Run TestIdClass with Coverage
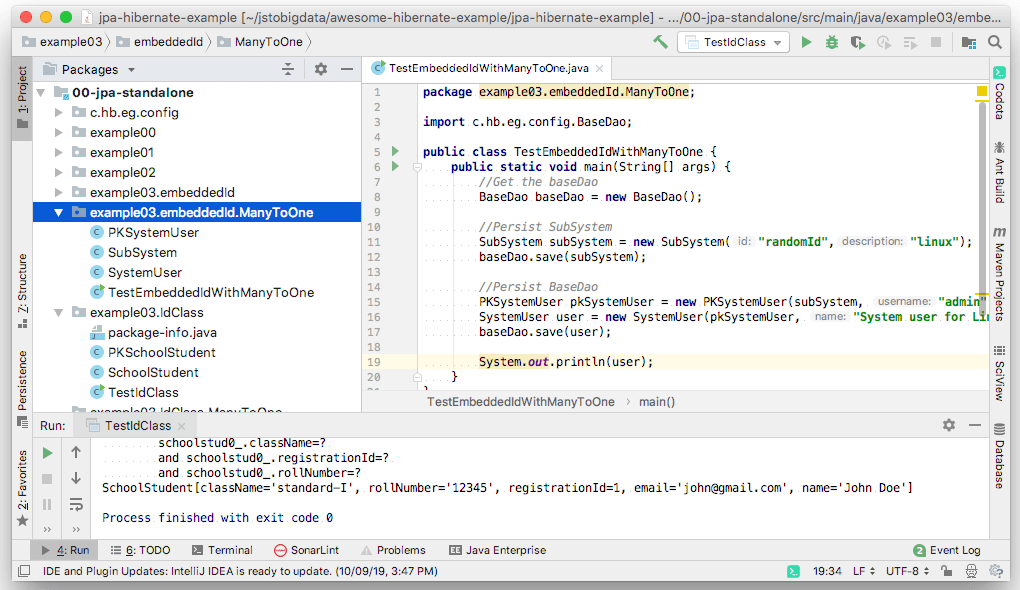This screenshot has height=590, width=1020. [x=857, y=42]
